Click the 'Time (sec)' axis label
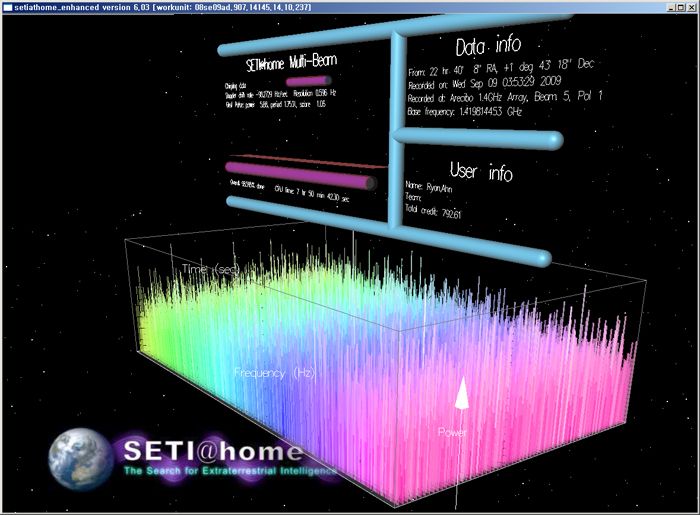700x515 pixels. tap(211, 269)
